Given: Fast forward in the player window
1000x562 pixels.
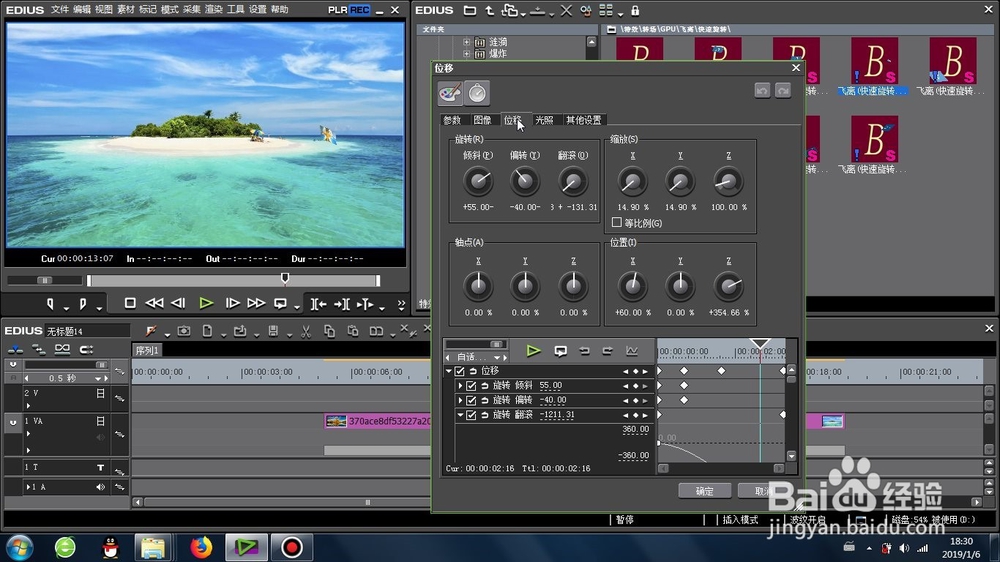Looking at the screenshot, I should (x=256, y=304).
